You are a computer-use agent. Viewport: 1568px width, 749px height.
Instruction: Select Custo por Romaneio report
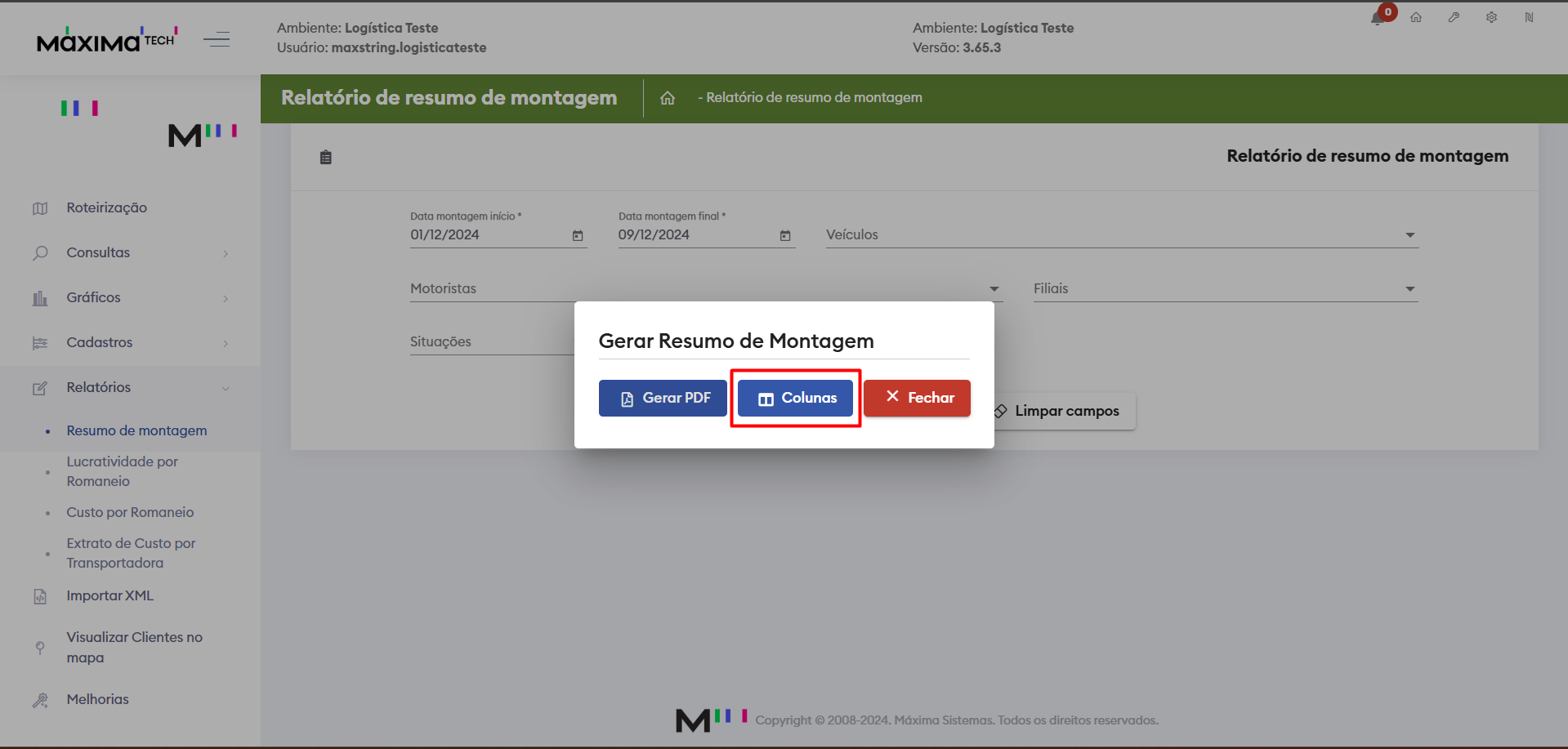coord(130,512)
